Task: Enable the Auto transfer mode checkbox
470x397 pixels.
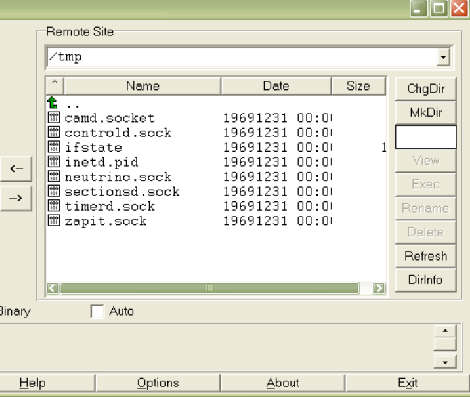Action: coord(97,311)
